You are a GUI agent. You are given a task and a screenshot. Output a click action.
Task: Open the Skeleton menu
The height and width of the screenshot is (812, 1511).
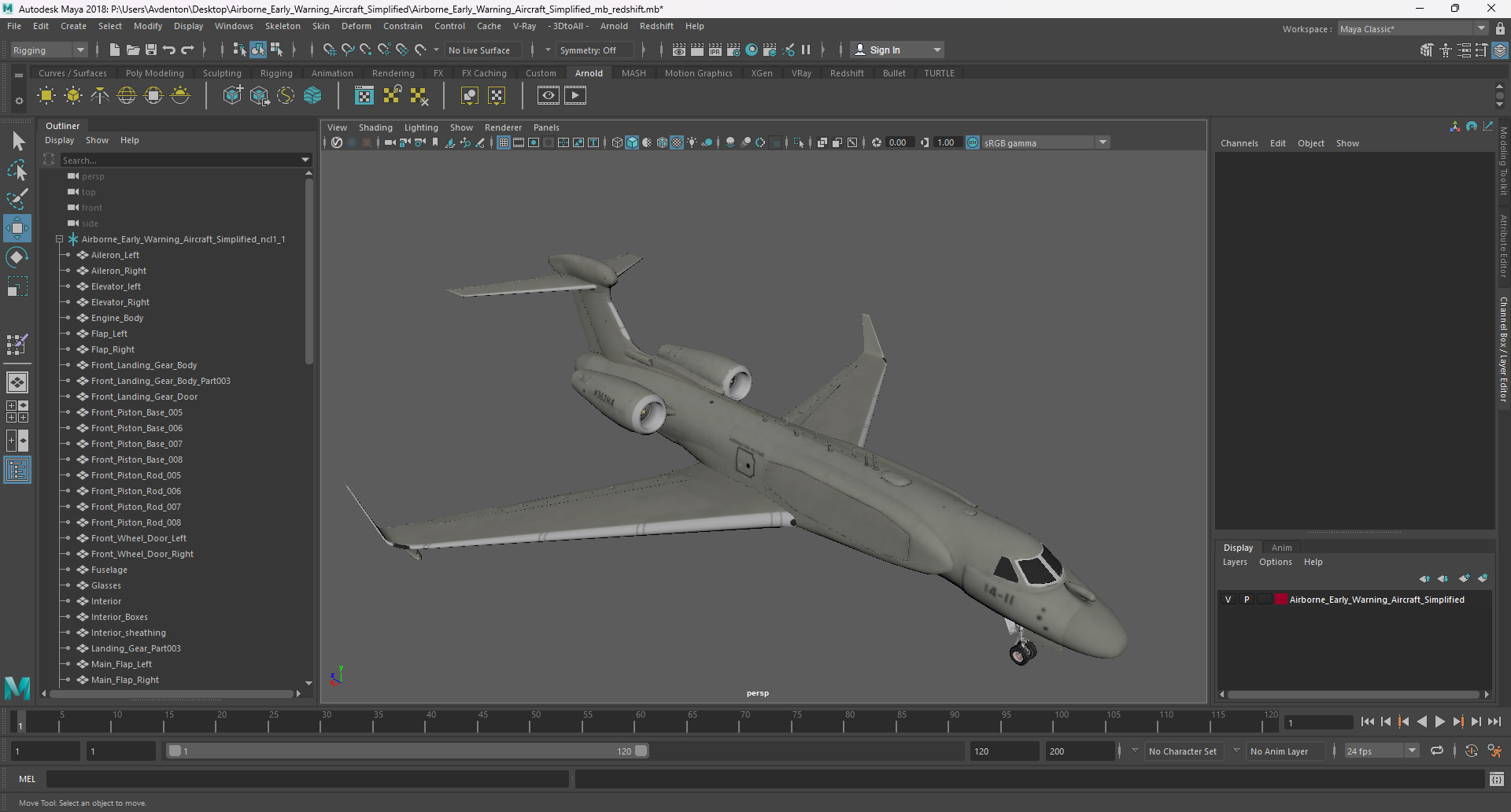tap(283, 26)
